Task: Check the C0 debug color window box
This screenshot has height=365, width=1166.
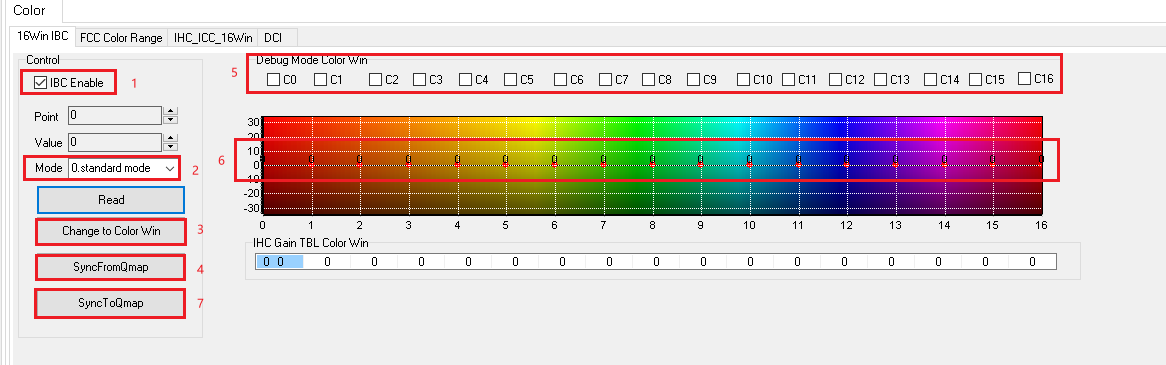Action: (x=274, y=79)
